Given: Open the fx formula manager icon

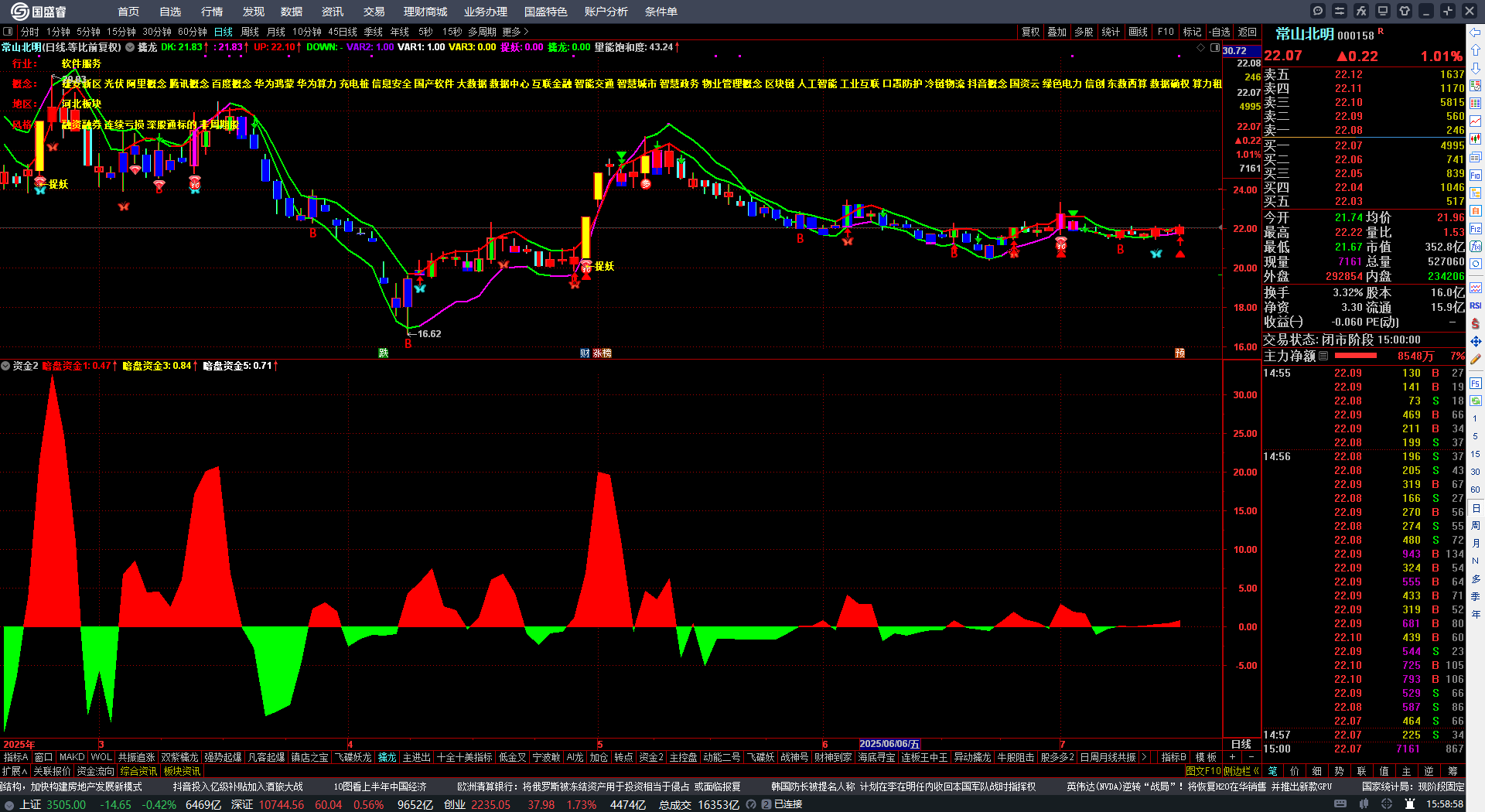Looking at the screenshot, I should pos(1361,11).
